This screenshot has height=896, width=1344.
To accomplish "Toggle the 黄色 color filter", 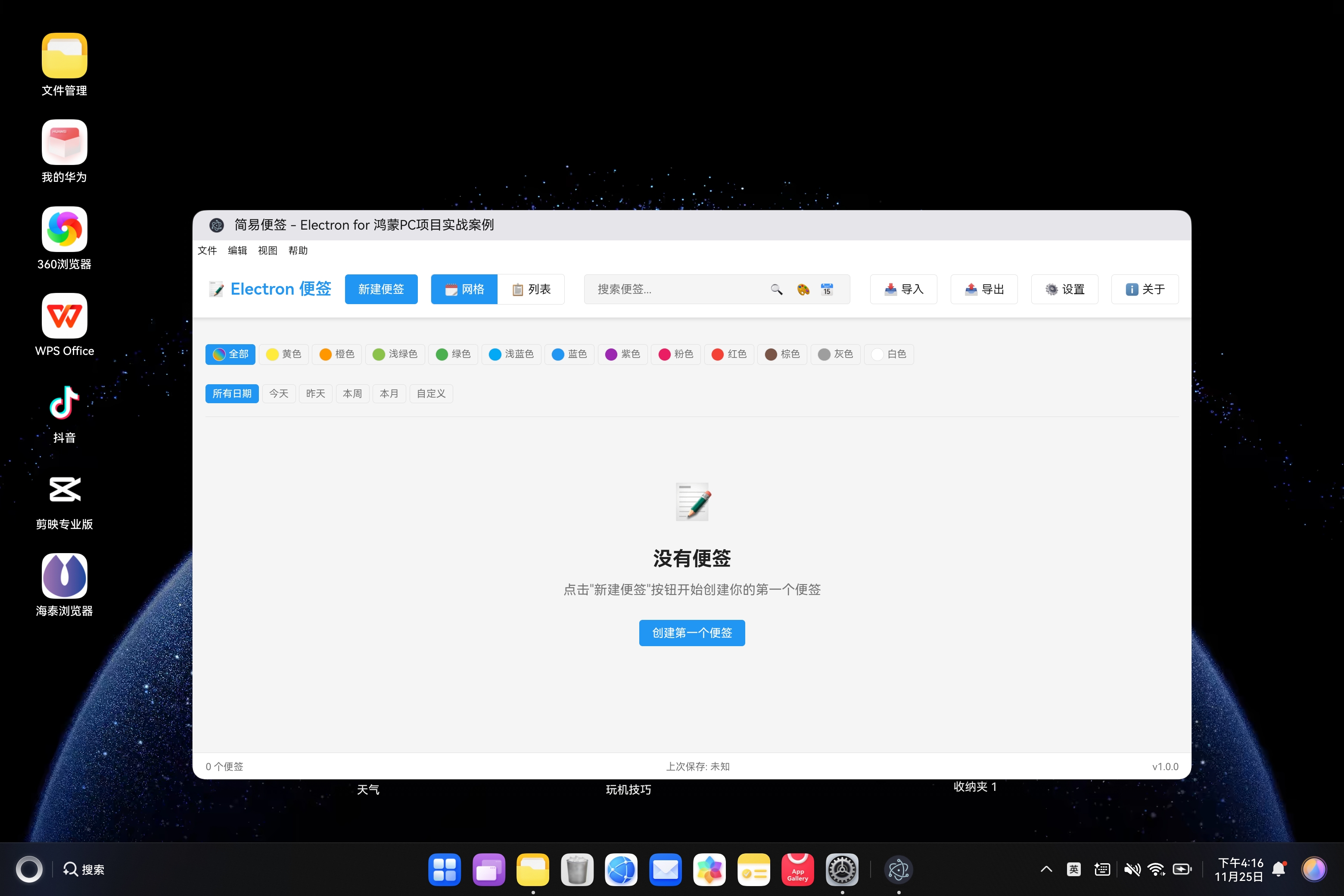I will coord(284,354).
